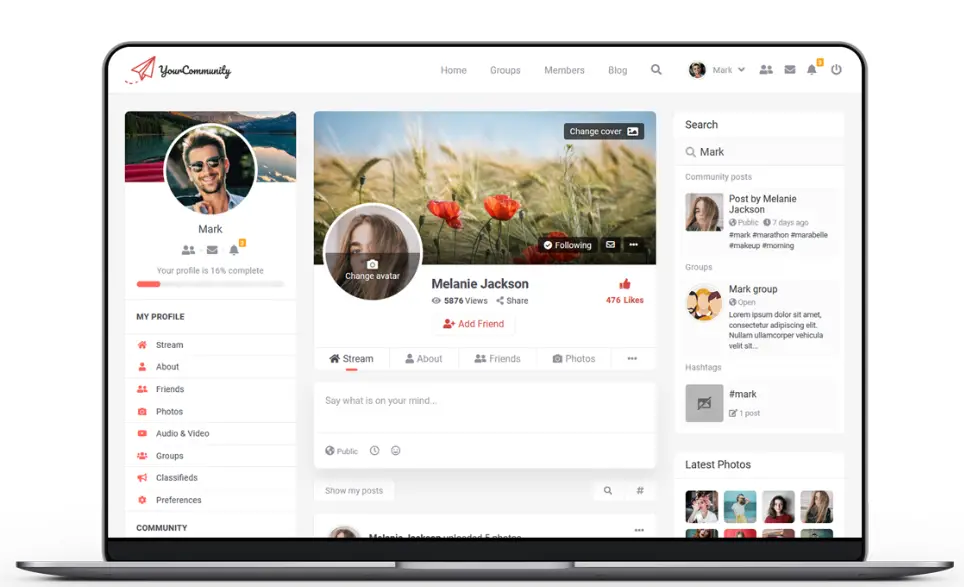This screenshot has width=964, height=587.
Task: Open the third Latest Photos thumbnail
Action: (x=778, y=506)
